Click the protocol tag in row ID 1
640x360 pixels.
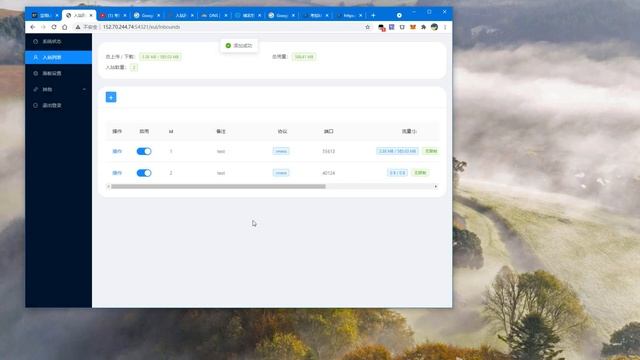click(281, 151)
